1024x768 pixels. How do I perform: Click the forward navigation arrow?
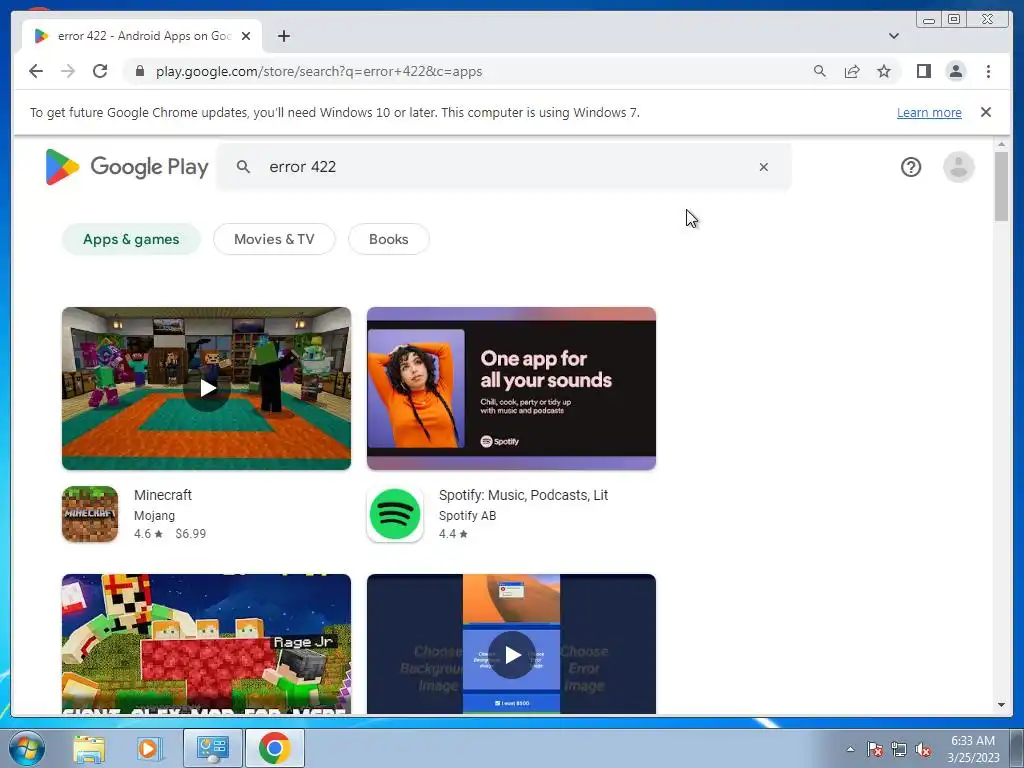(x=68, y=71)
